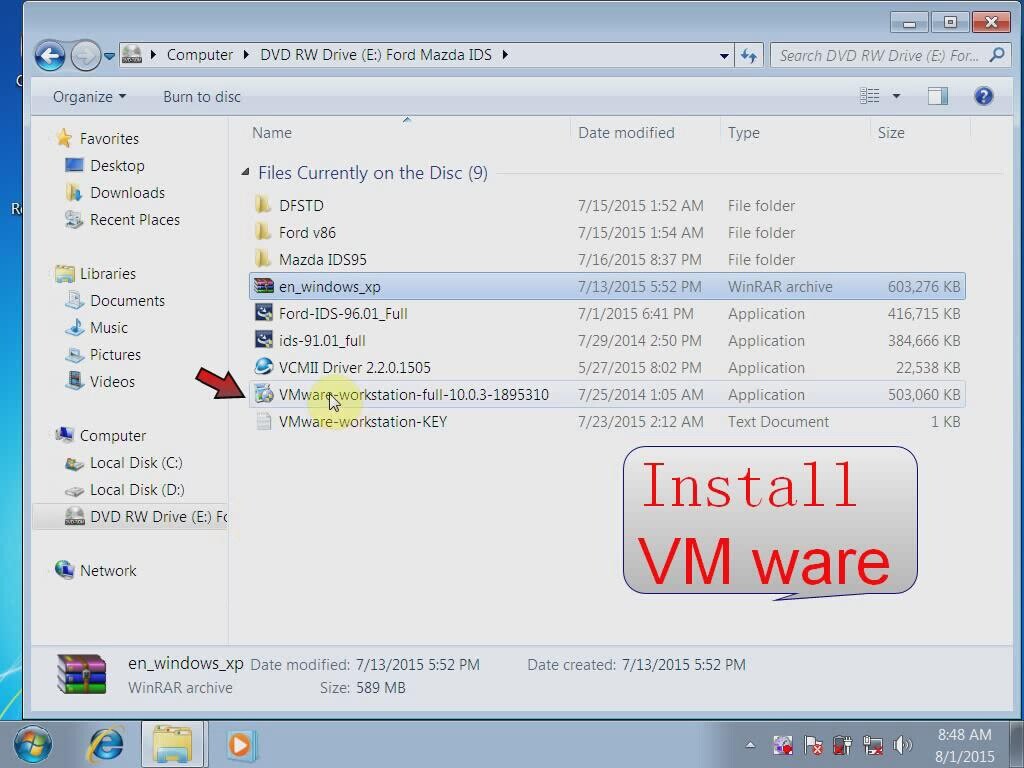The height and width of the screenshot is (768, 1024).
Task: Select the Ford-IDS-96.01_Full installer icon
Action: pyautogui.click(x=263, y=313)
